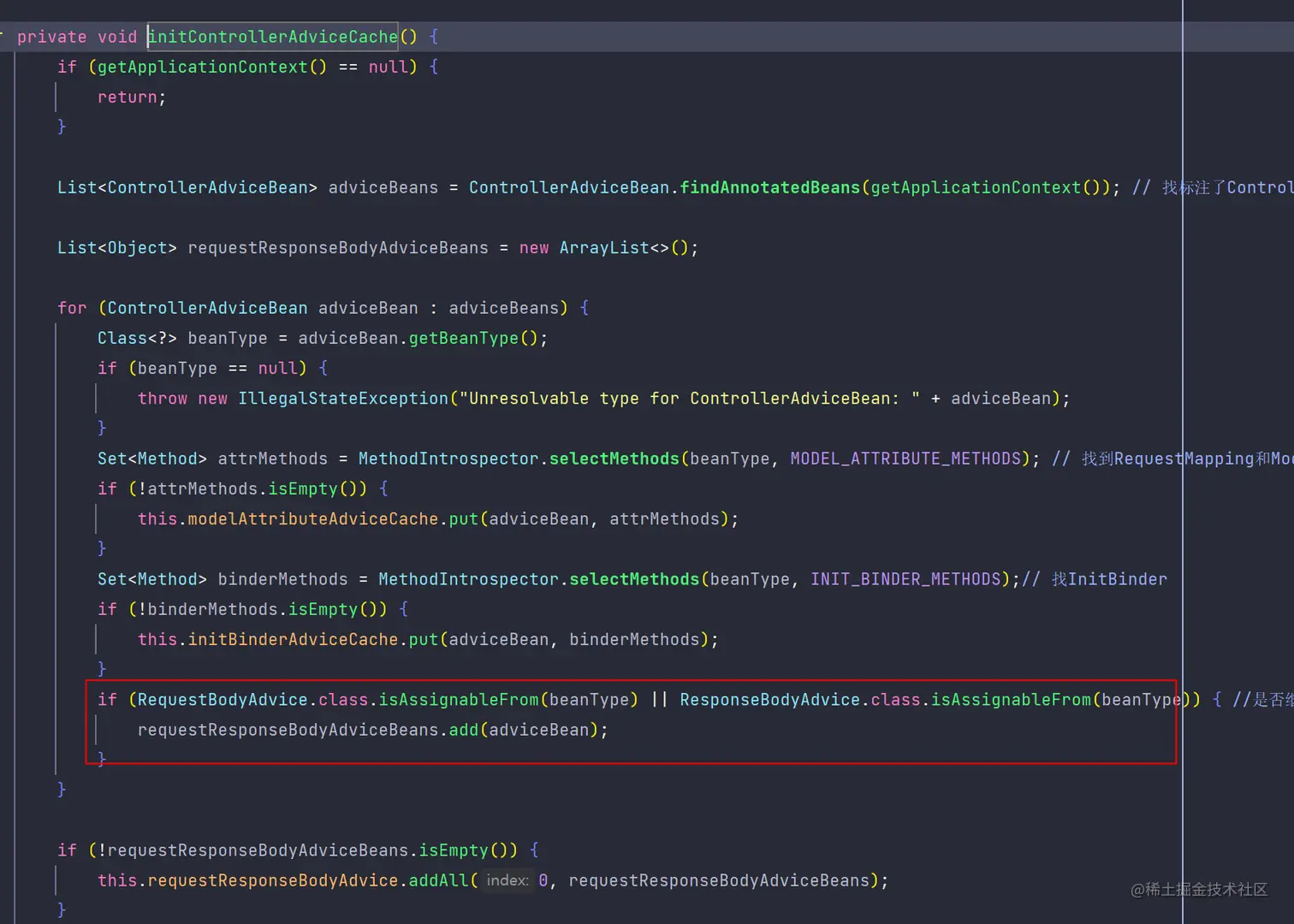The width and height of the screenshot is (1294, 924).
Task: Click the 'return' statement keyword
Action: [128, 98]
